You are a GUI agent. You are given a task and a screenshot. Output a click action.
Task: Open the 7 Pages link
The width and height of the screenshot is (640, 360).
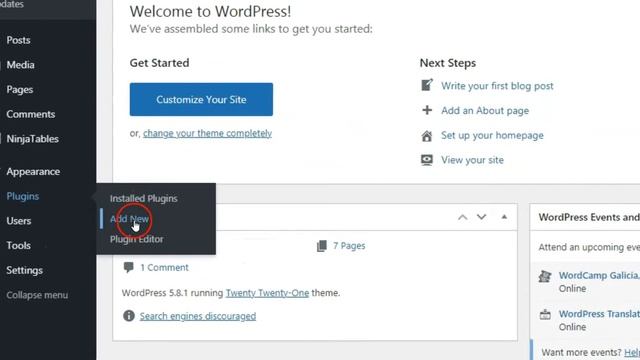coord(349,246)
